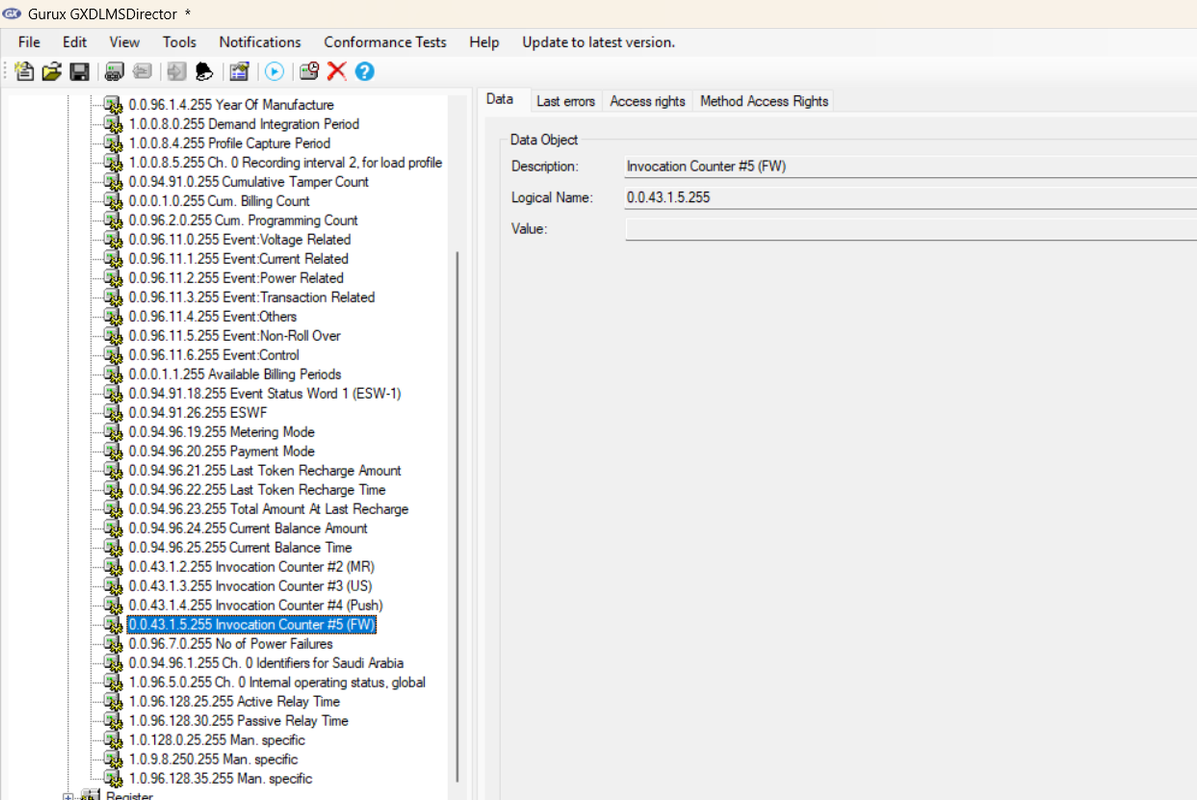
Task: Click the properties sheet toolbar icon
Action: coord(240,72)
